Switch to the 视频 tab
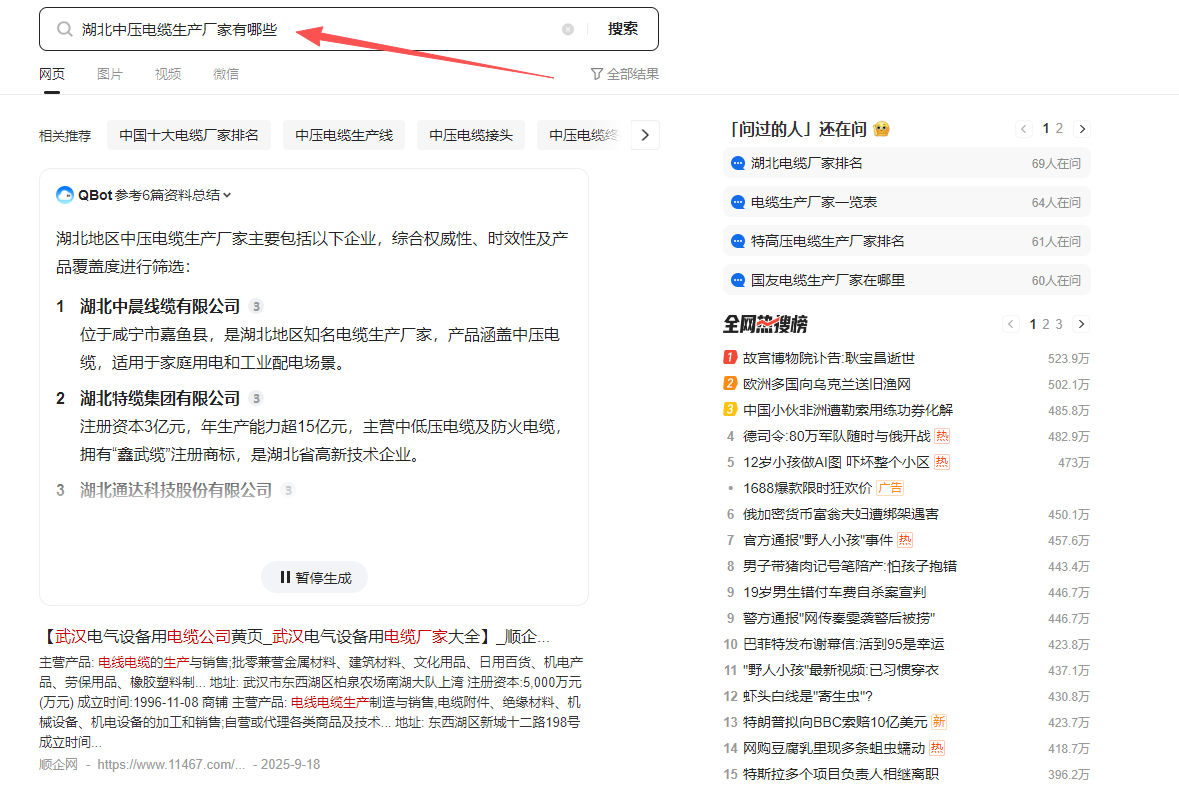This screenshot has width=1179, height=801. (x=168, y=74)
